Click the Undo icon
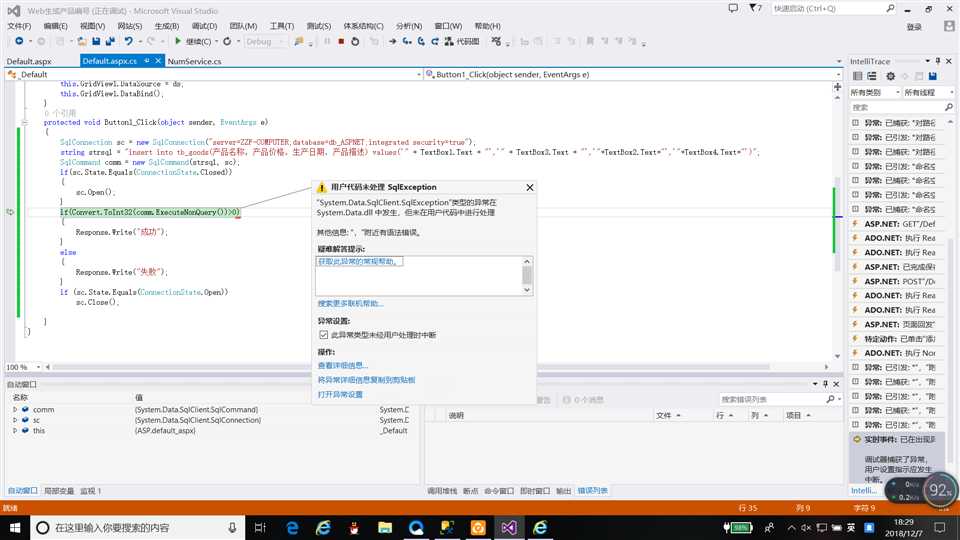This screenshot has height=540, width=960. (129, 41)
